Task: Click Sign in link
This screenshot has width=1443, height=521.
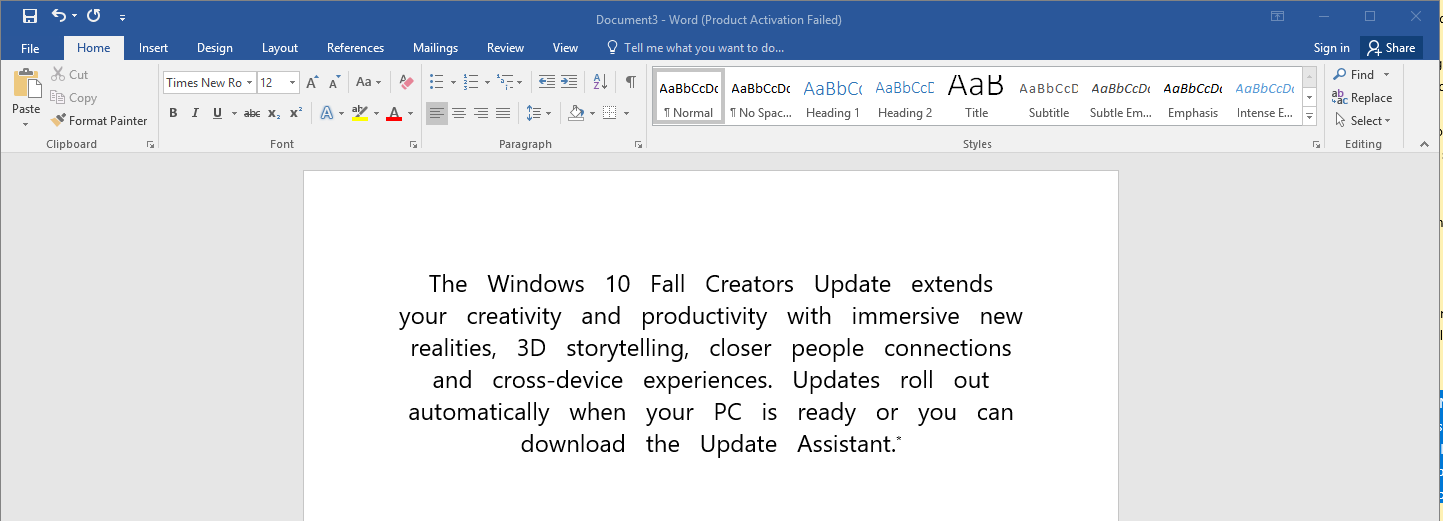Action: coord(1331,48)
